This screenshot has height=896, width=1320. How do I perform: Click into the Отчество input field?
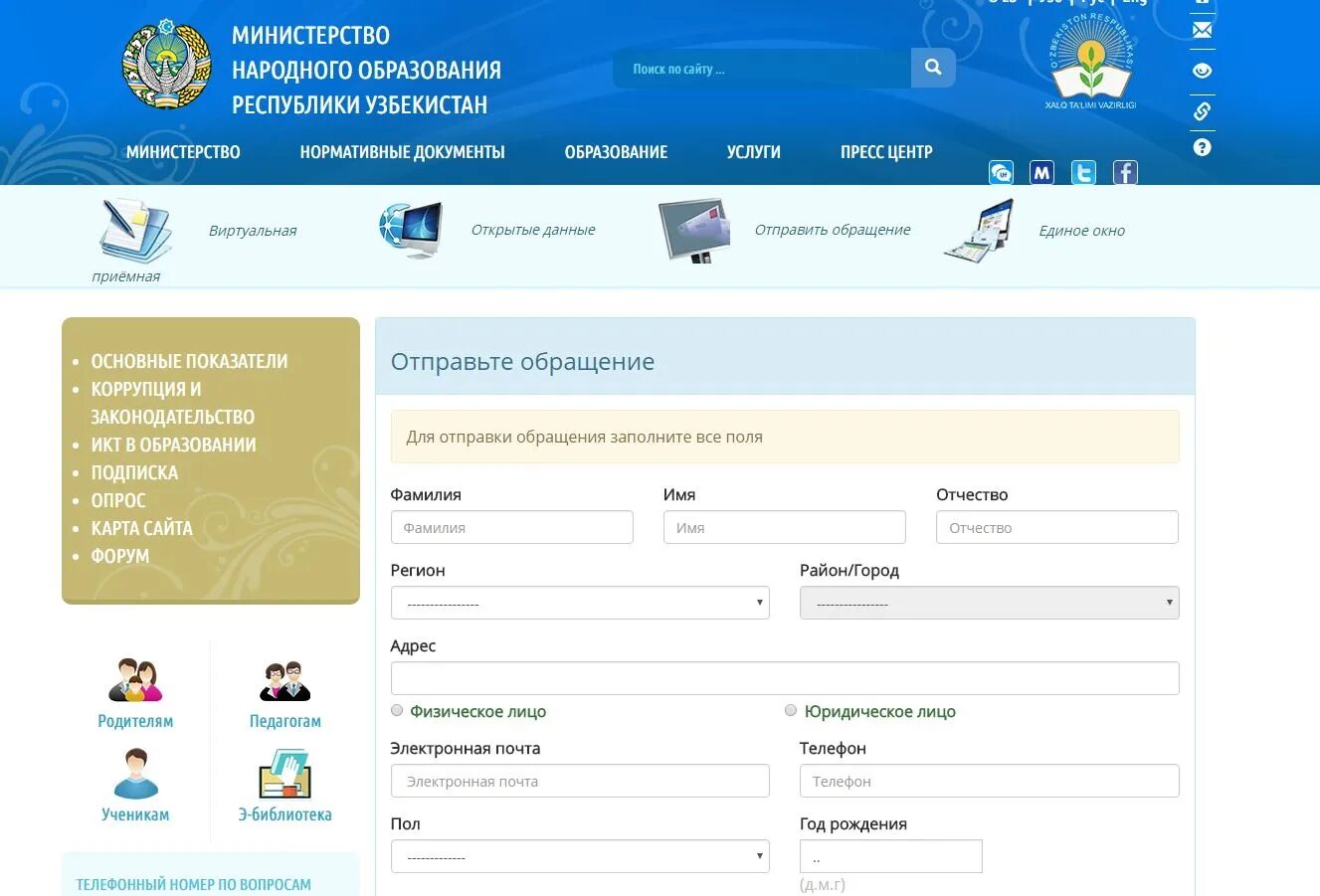coord(1057,527)
